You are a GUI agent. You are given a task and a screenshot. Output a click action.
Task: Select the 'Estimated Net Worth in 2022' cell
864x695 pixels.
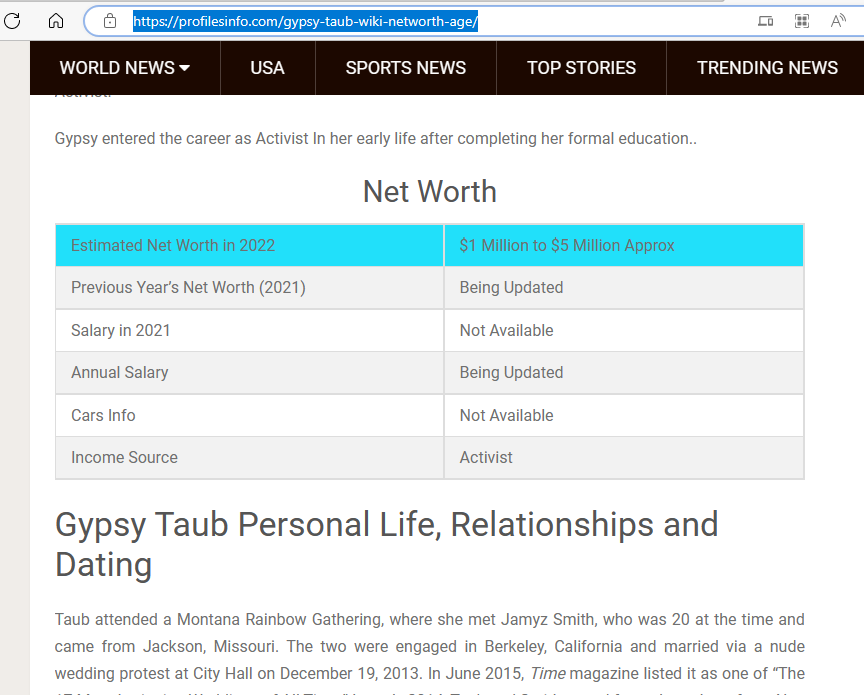250,245
